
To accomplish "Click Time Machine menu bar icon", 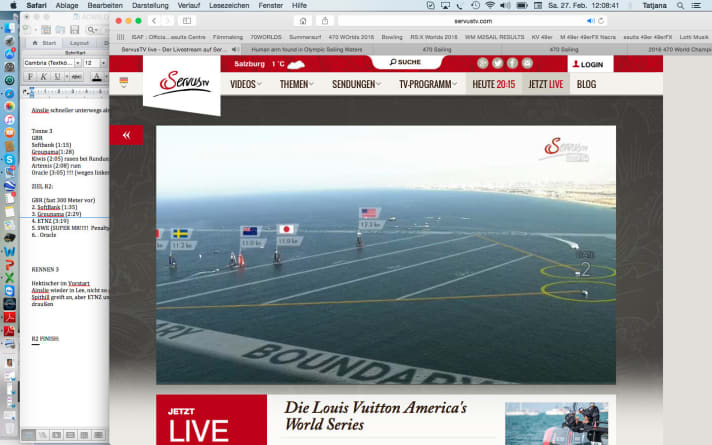I will [x=475, y=5].
